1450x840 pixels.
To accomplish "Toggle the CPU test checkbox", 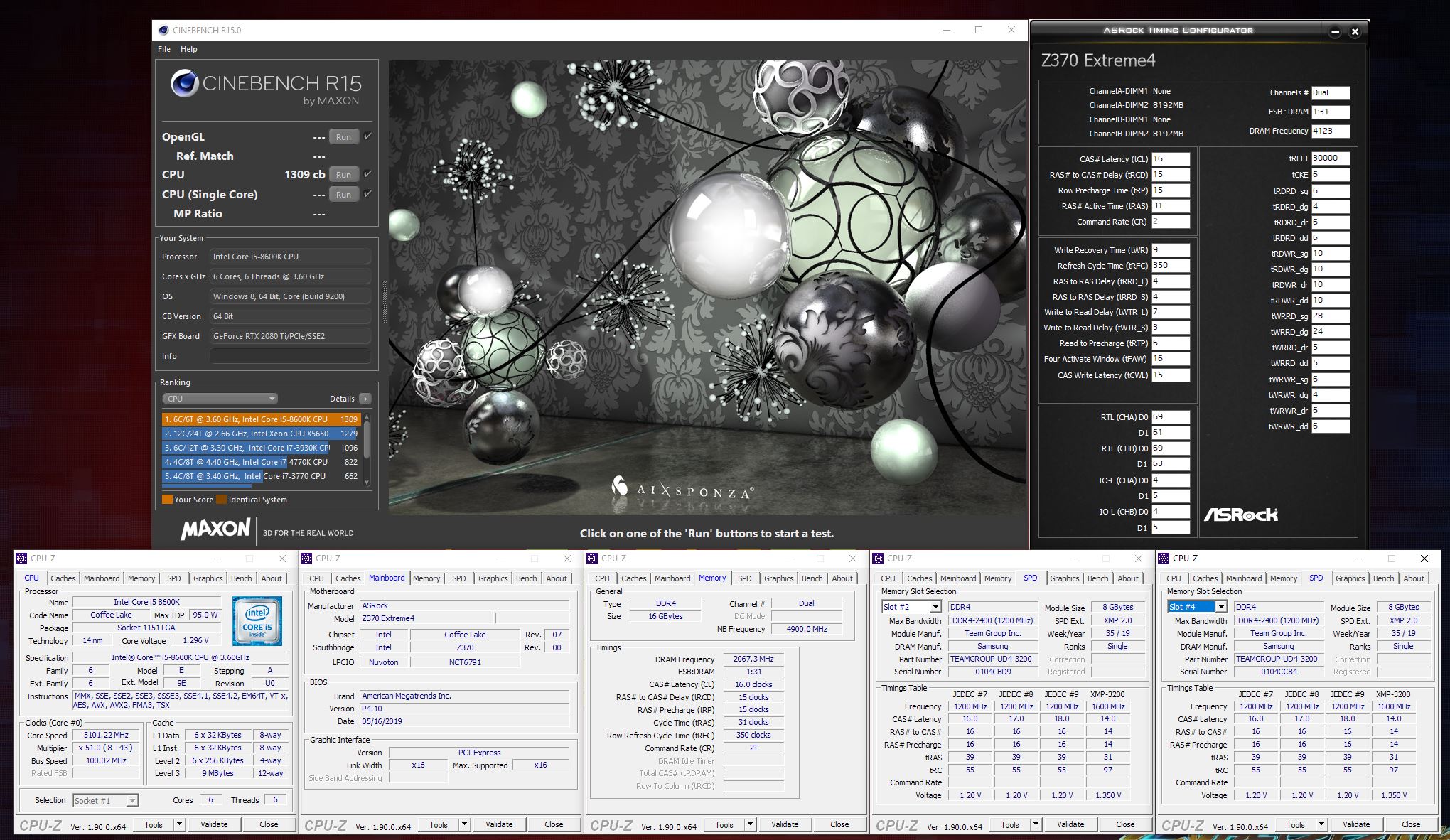I will (x=367, y=174).
